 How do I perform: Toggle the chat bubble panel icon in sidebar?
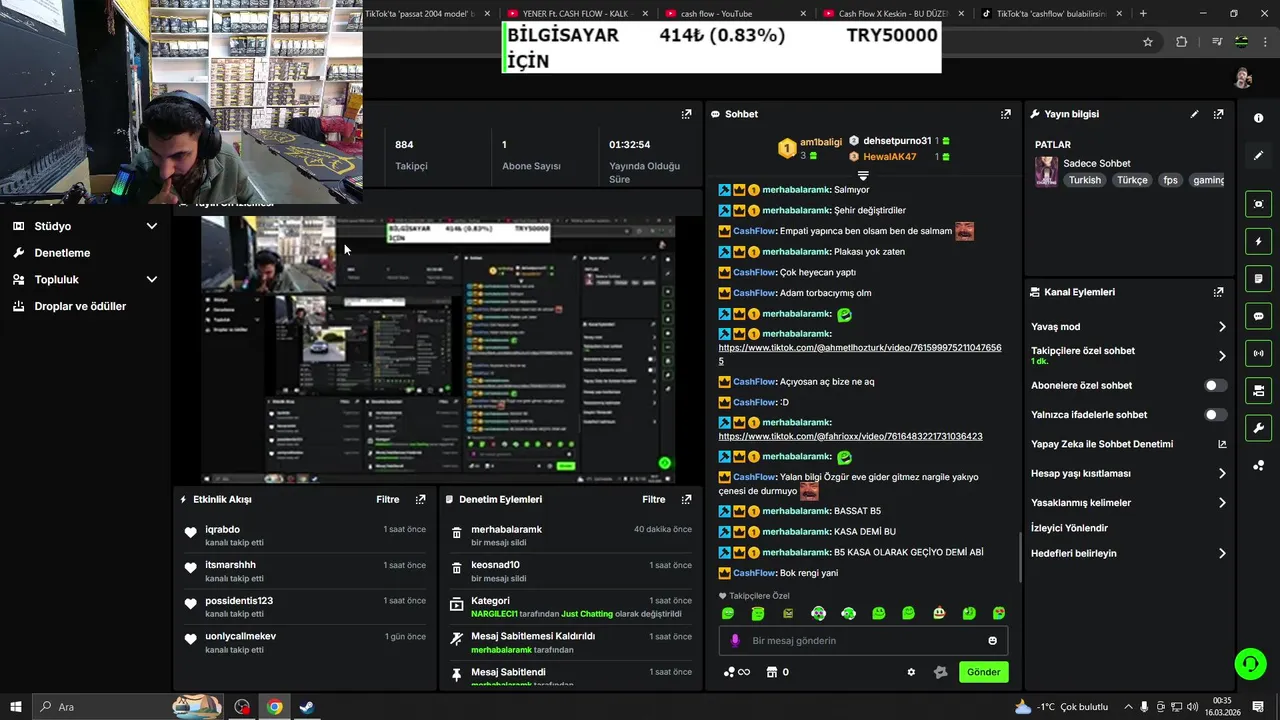point(1258,316)
